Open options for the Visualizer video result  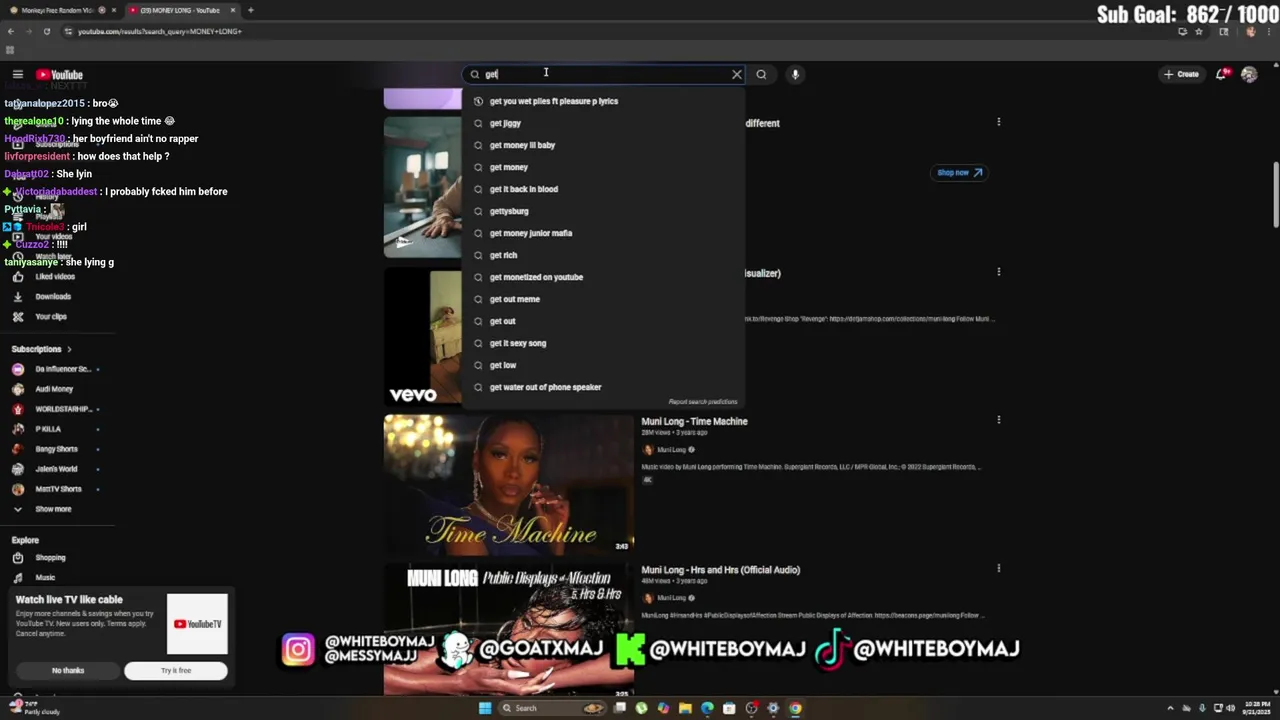pyautogui.click(x=998, y=272)
